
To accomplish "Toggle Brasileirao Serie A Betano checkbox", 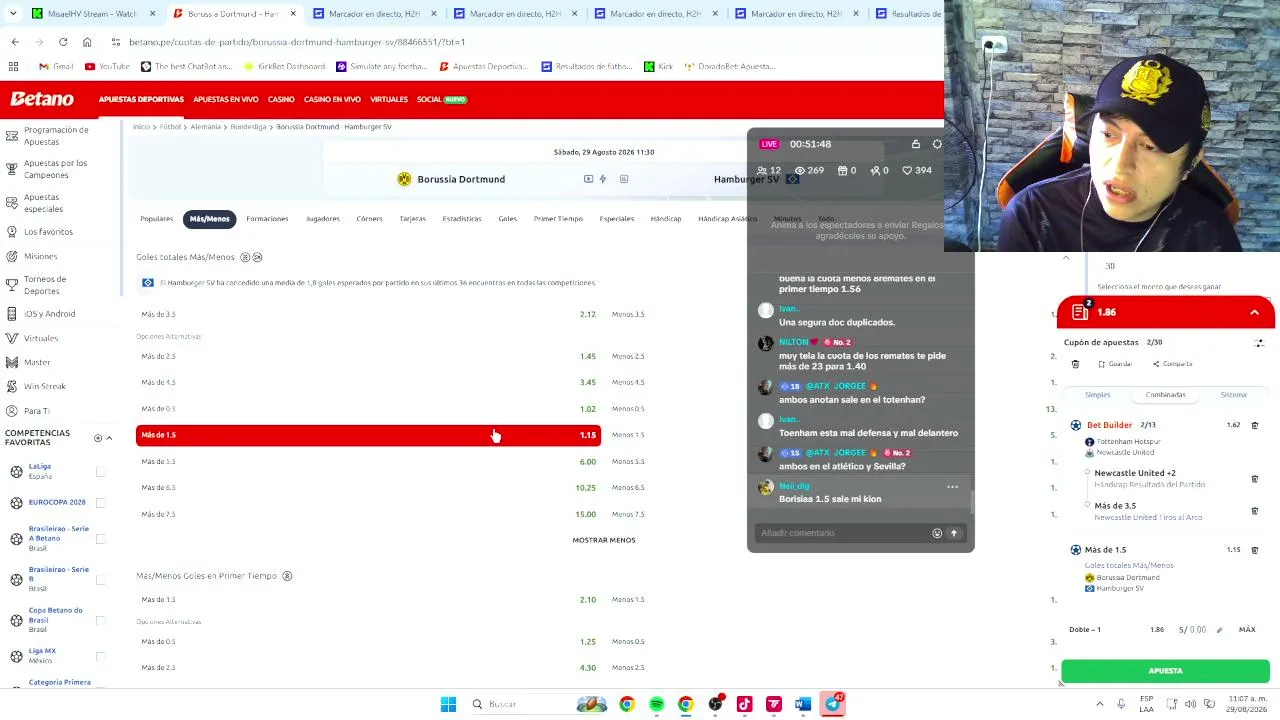I will [x=100, y=539].
